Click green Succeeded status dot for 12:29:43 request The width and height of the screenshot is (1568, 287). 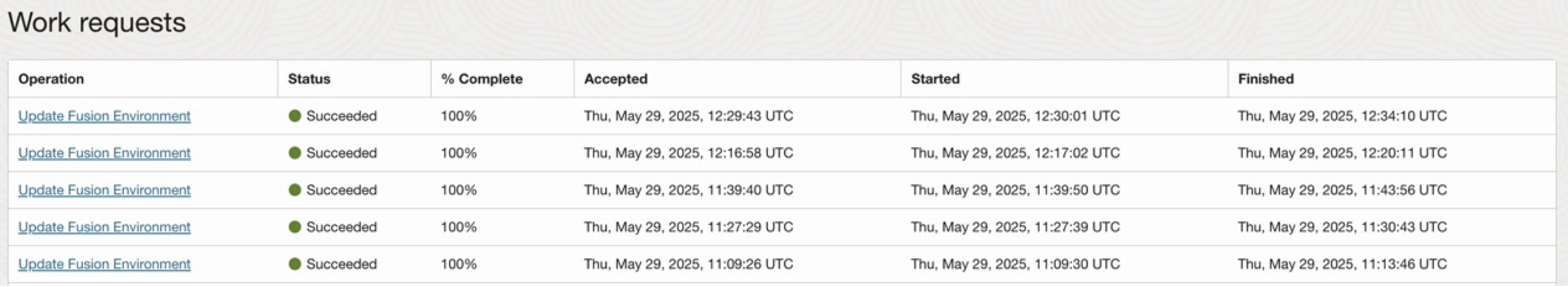[x=295, y=116]
